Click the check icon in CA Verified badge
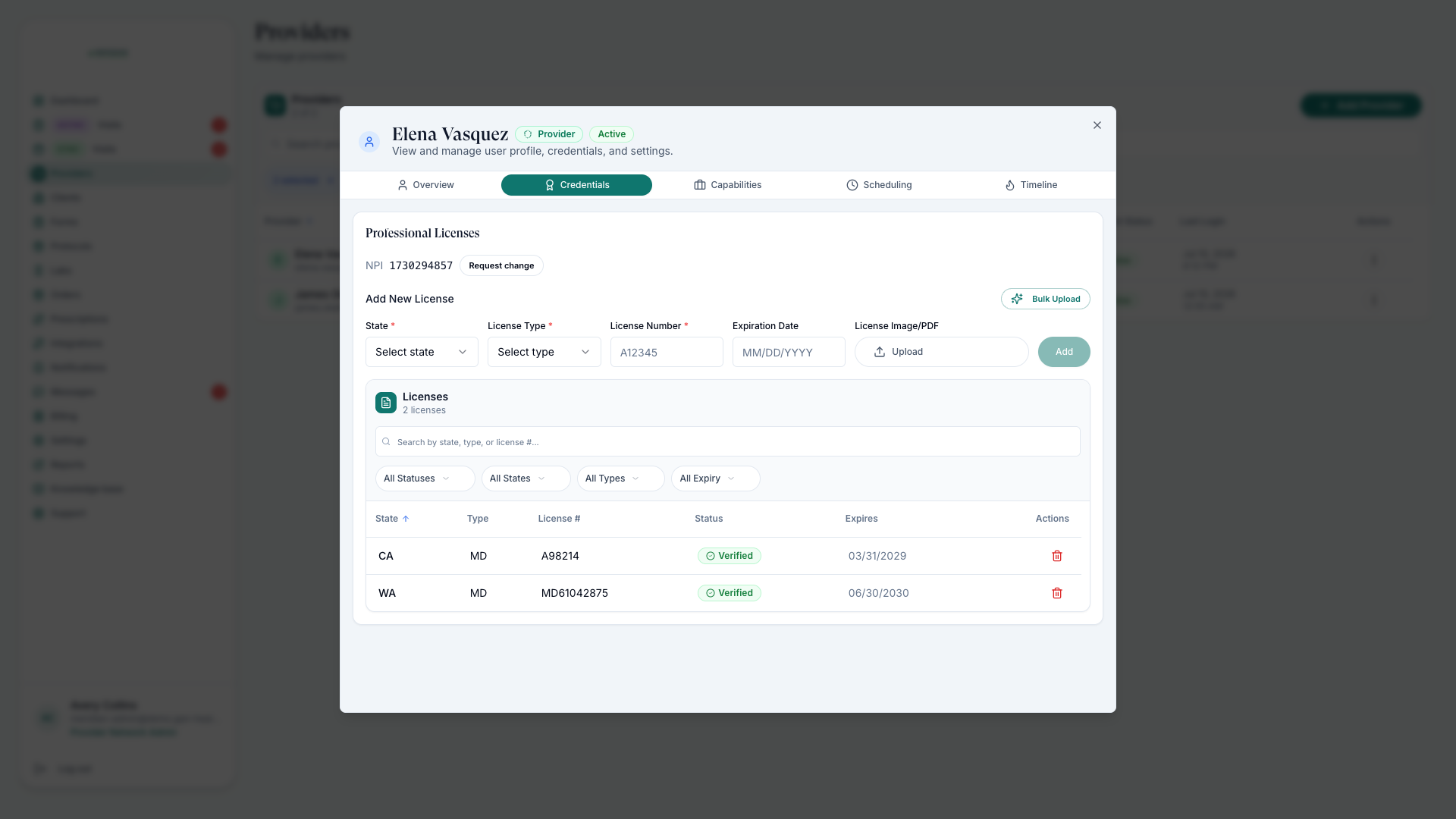Screen dimensions: 1456x819 click(x=711, y=556)
